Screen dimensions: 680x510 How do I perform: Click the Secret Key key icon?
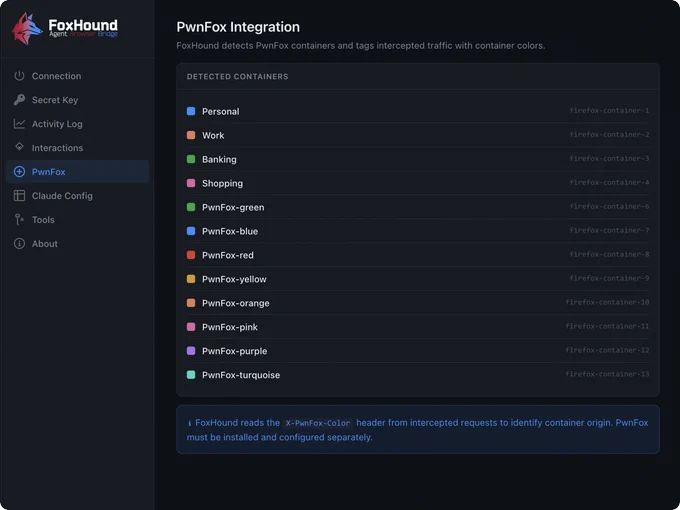[x=19, y=100]
